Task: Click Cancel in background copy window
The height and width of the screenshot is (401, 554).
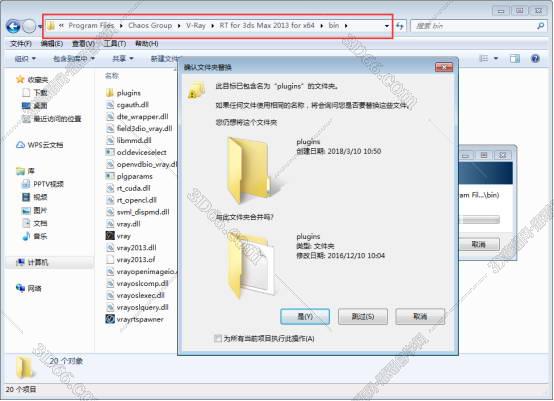Action: point(479,244)
